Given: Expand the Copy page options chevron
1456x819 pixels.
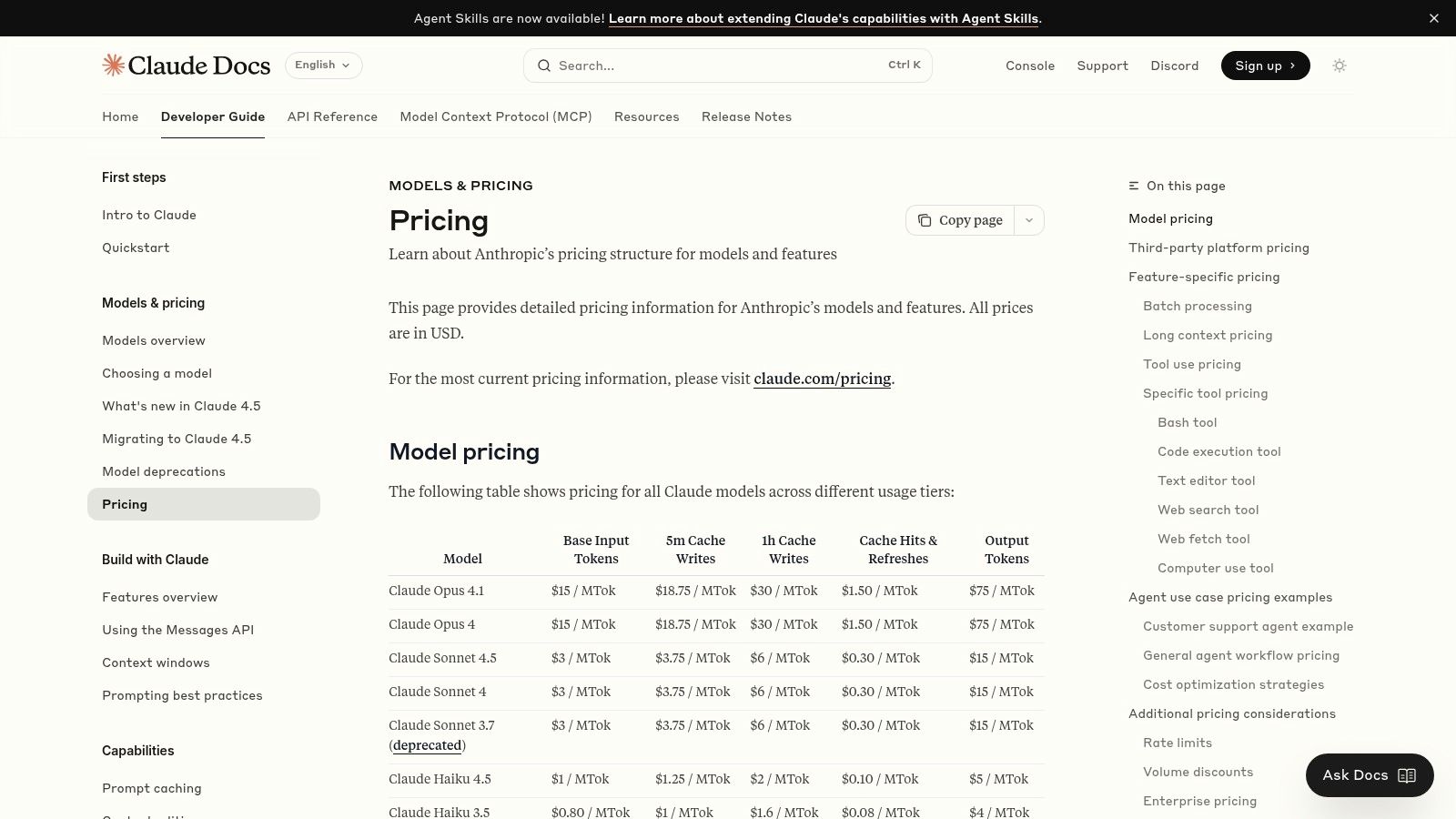Looking at the screenshot, I should (x=1028, y=219).
